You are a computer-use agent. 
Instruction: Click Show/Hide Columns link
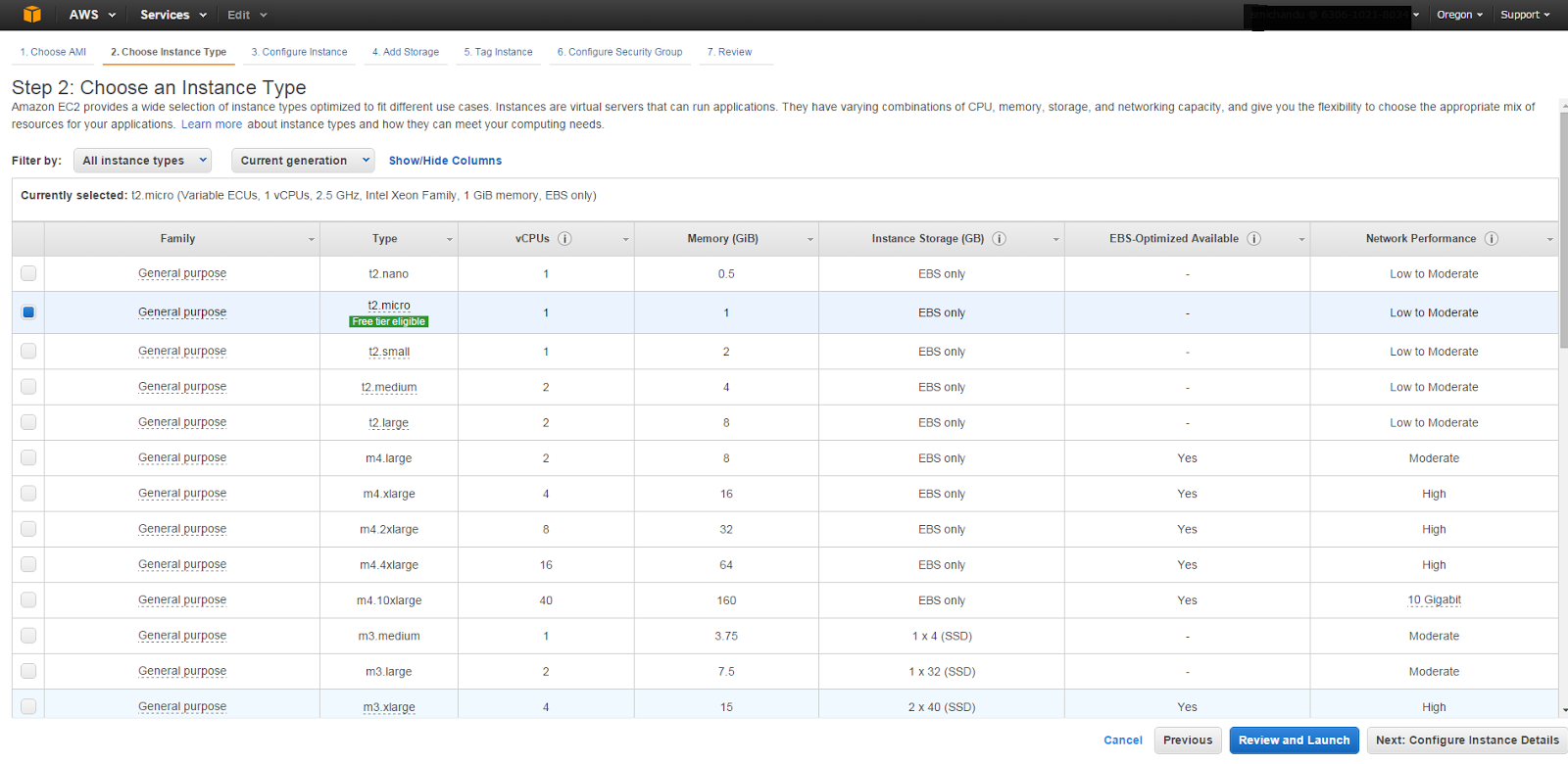(x=445, y=161)
